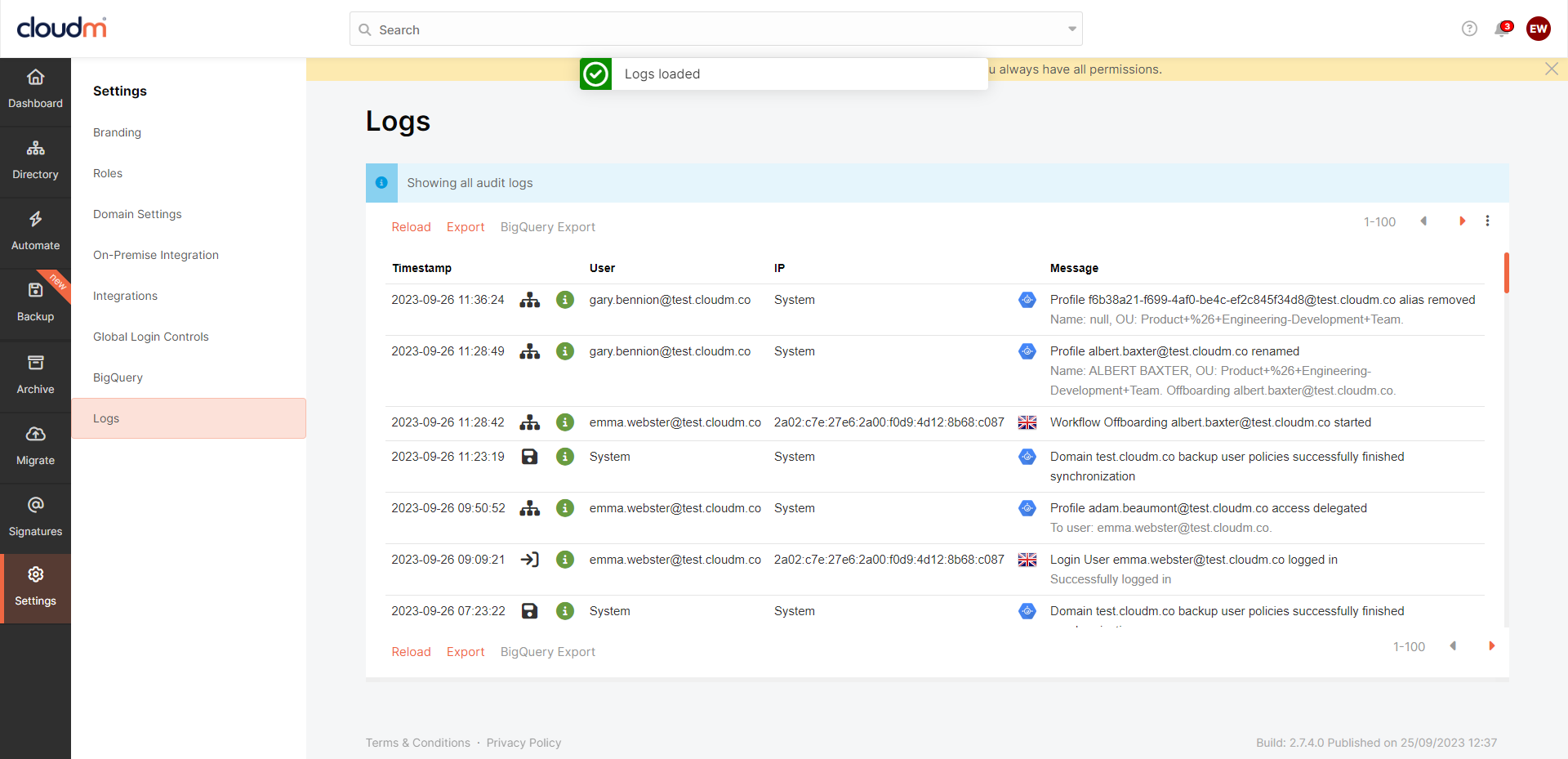Image resolution: width=1568 pixels, height=759 pixels.
Task: Open the EW user avatar menu
Action: coord(1539,29)
